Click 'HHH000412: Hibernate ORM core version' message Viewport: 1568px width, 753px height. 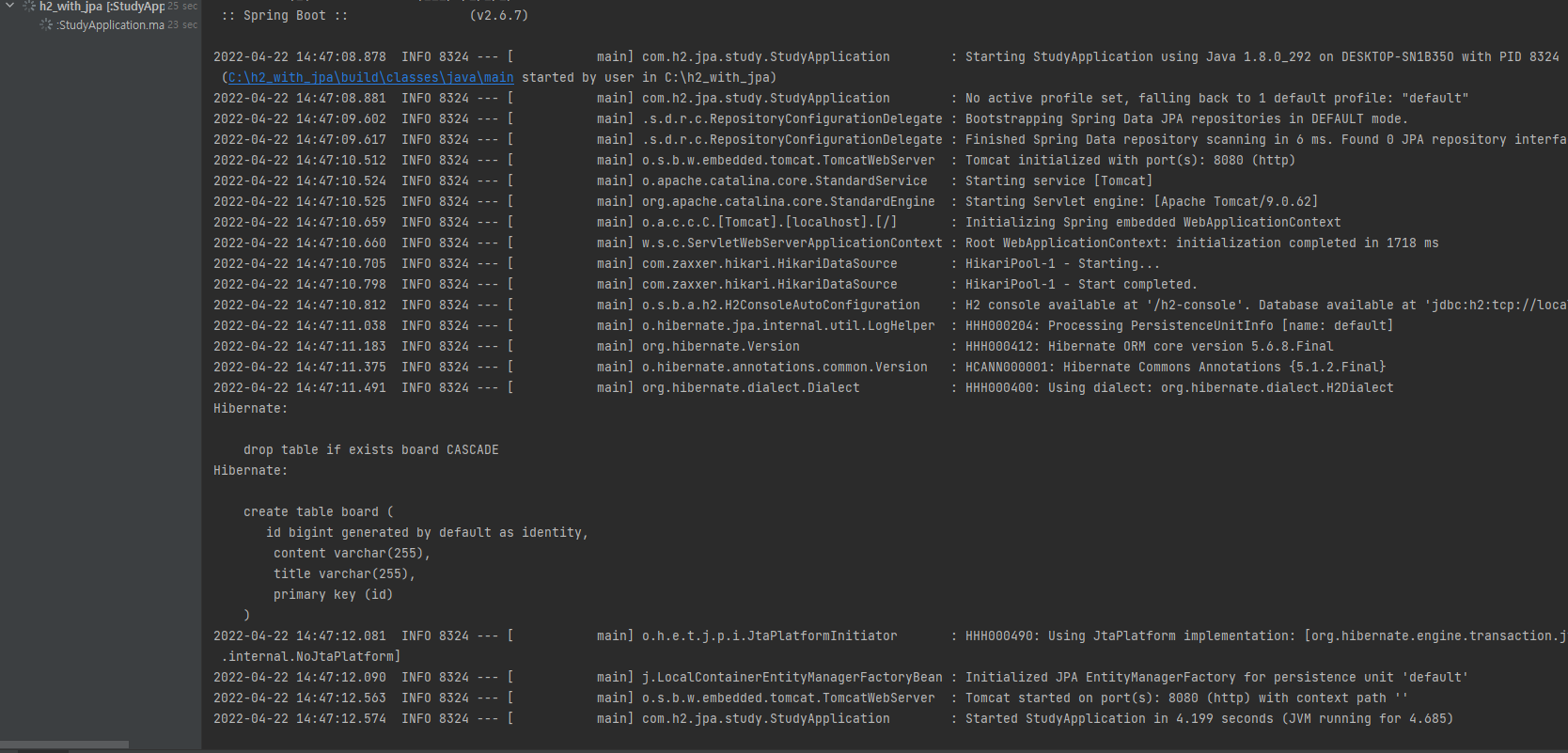1149,346
